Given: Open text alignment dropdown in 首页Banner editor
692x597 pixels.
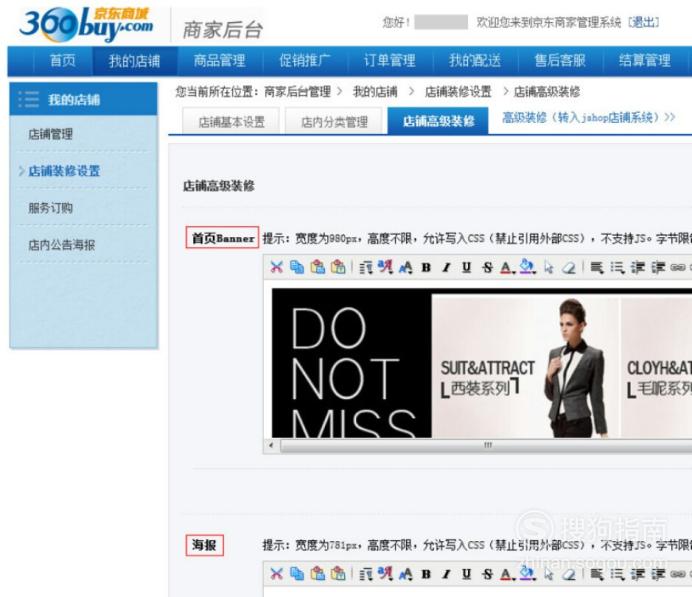Looking at the screenshot, I should coord(597,267).
